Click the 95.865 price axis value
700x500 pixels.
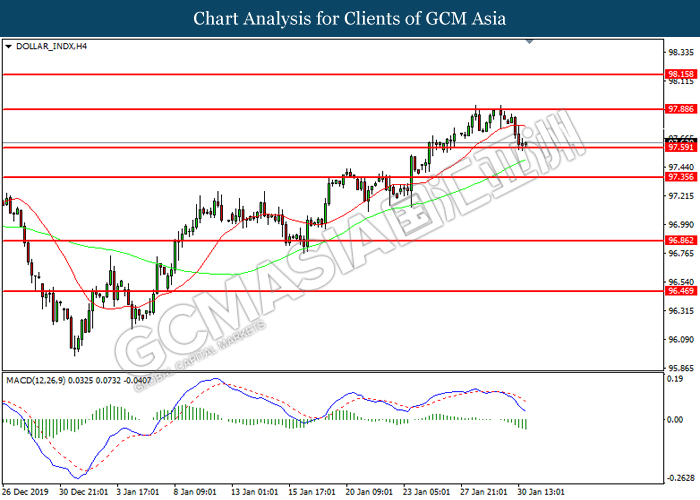(x=681, y=368)
